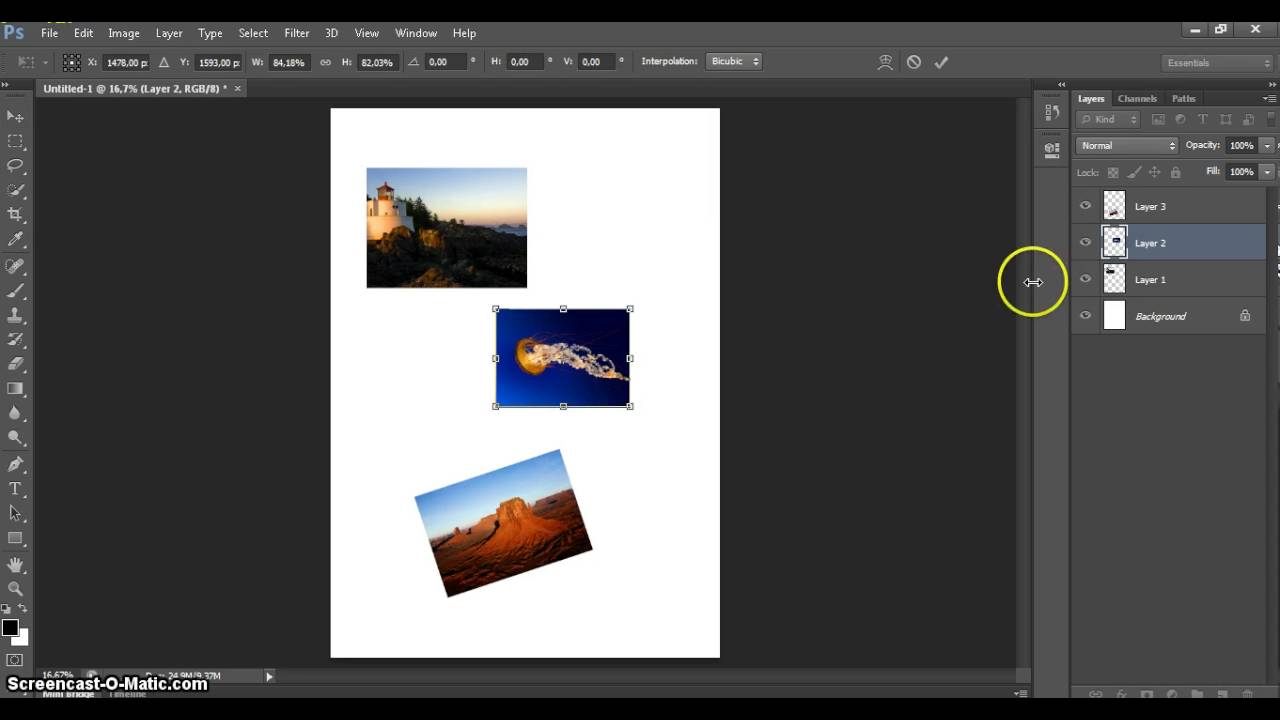Open the File menu
Viewport: 1280px width, 720px height.
(49, 33)
